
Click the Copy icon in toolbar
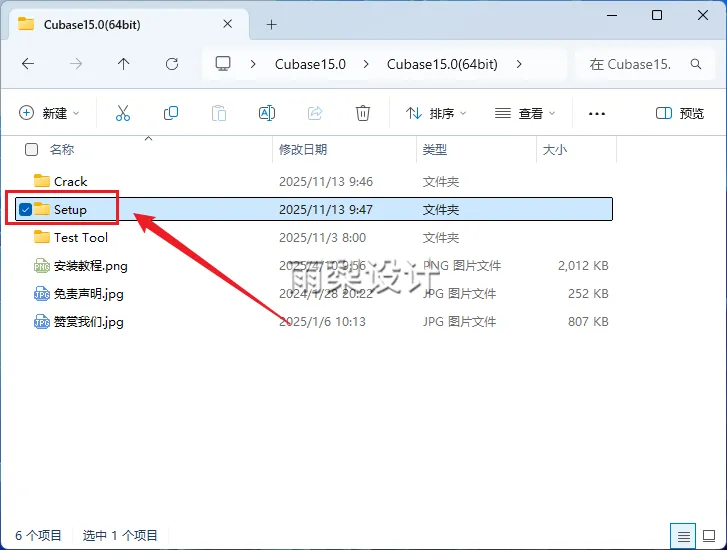coord(171,113)
